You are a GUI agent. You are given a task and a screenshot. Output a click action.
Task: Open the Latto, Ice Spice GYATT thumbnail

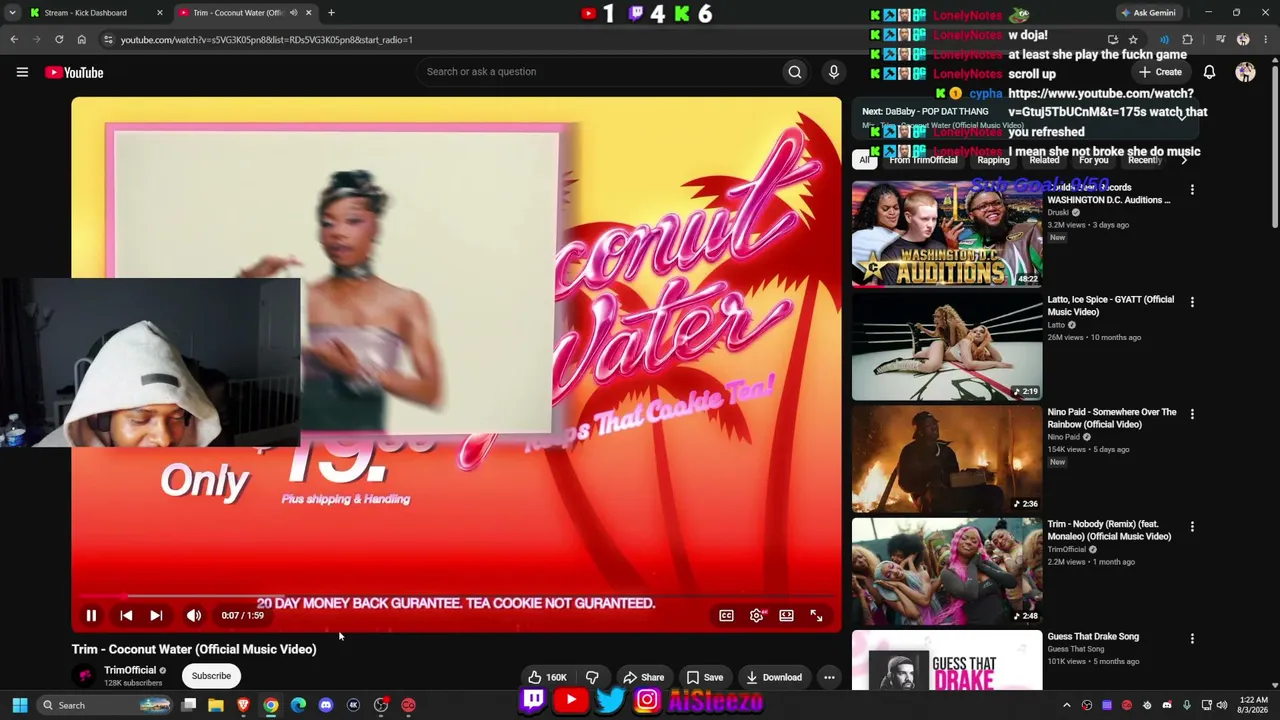point(946,346)
